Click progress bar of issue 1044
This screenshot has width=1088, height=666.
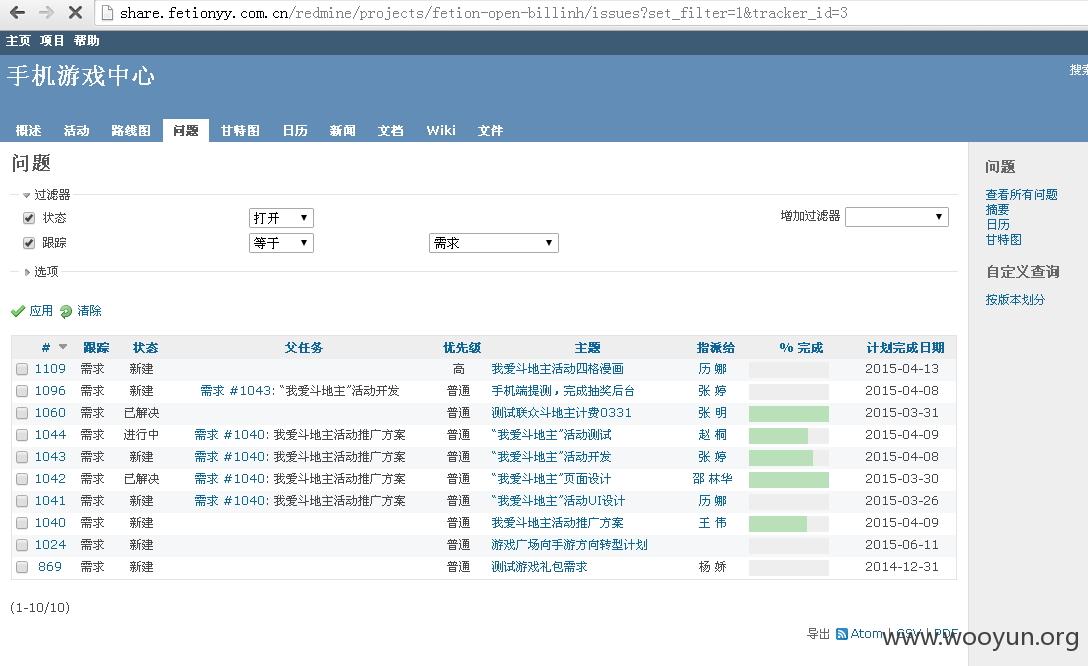click(788, 436)
